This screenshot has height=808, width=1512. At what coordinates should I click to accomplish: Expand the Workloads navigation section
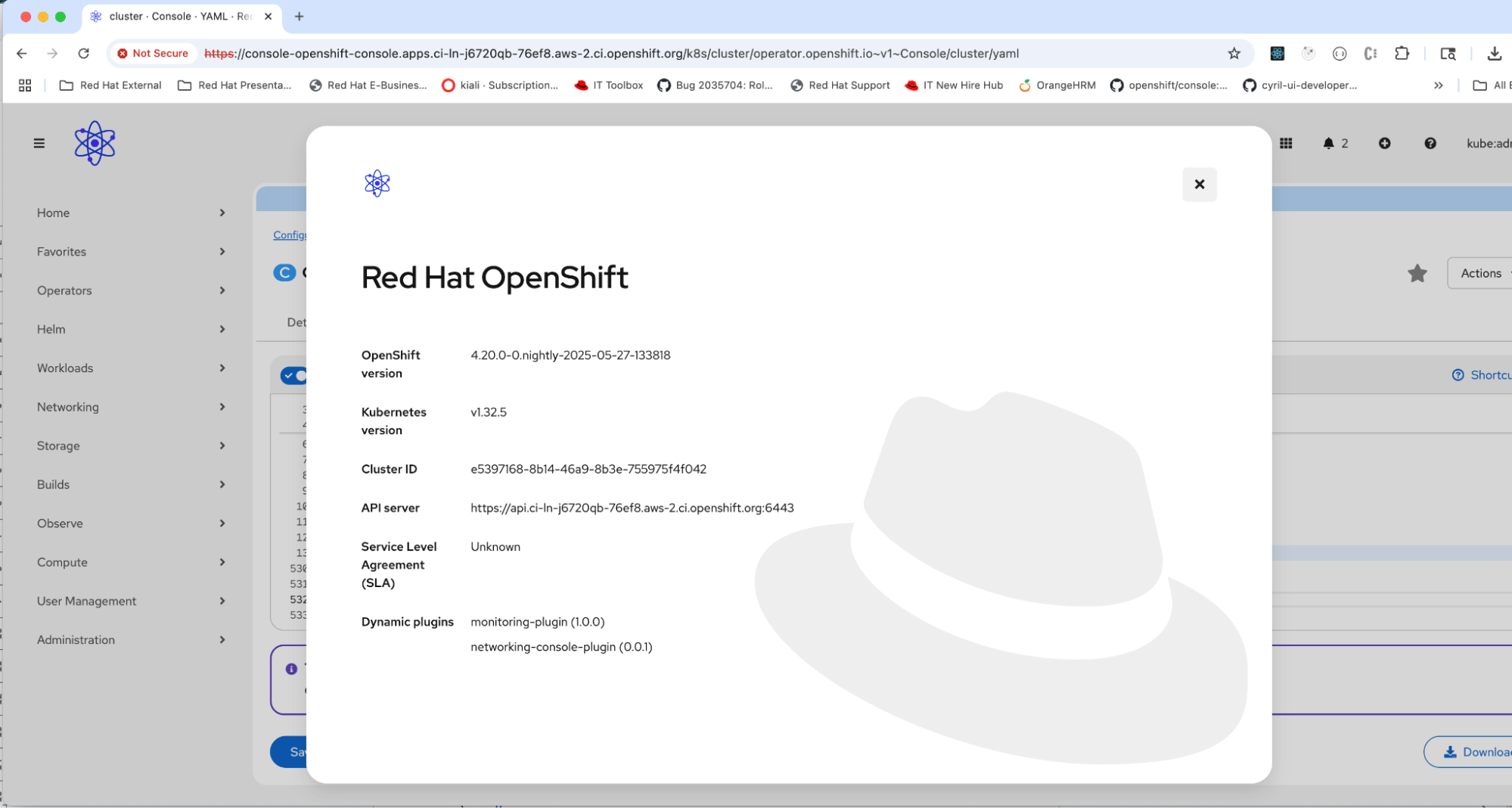[130, 368]
